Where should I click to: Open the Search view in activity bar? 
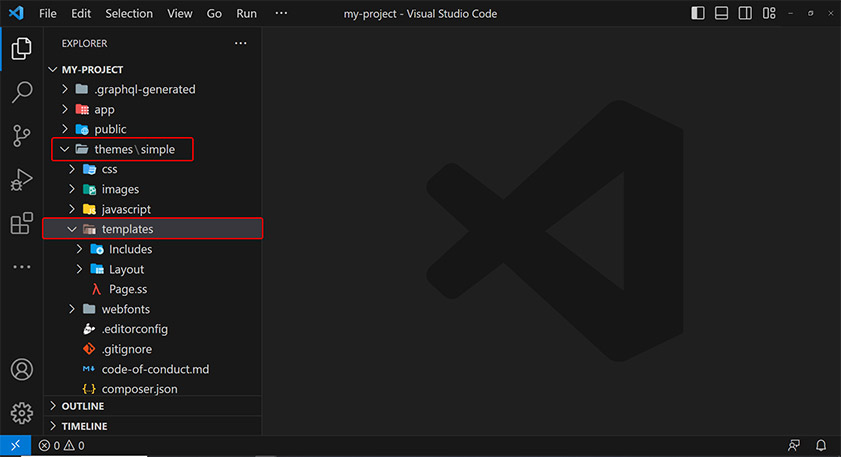pos(21,92)
